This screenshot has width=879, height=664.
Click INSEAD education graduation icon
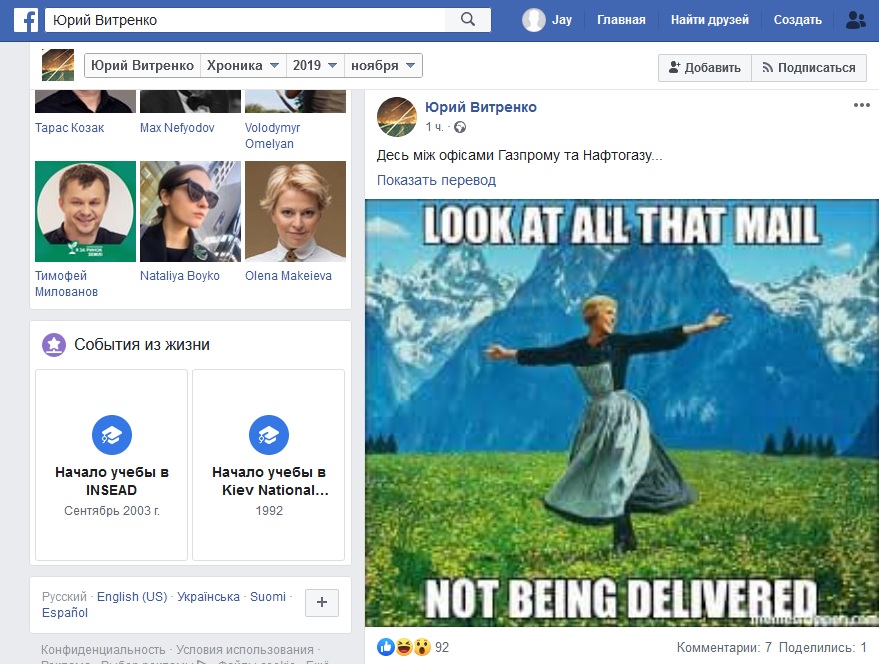point(112,435)
